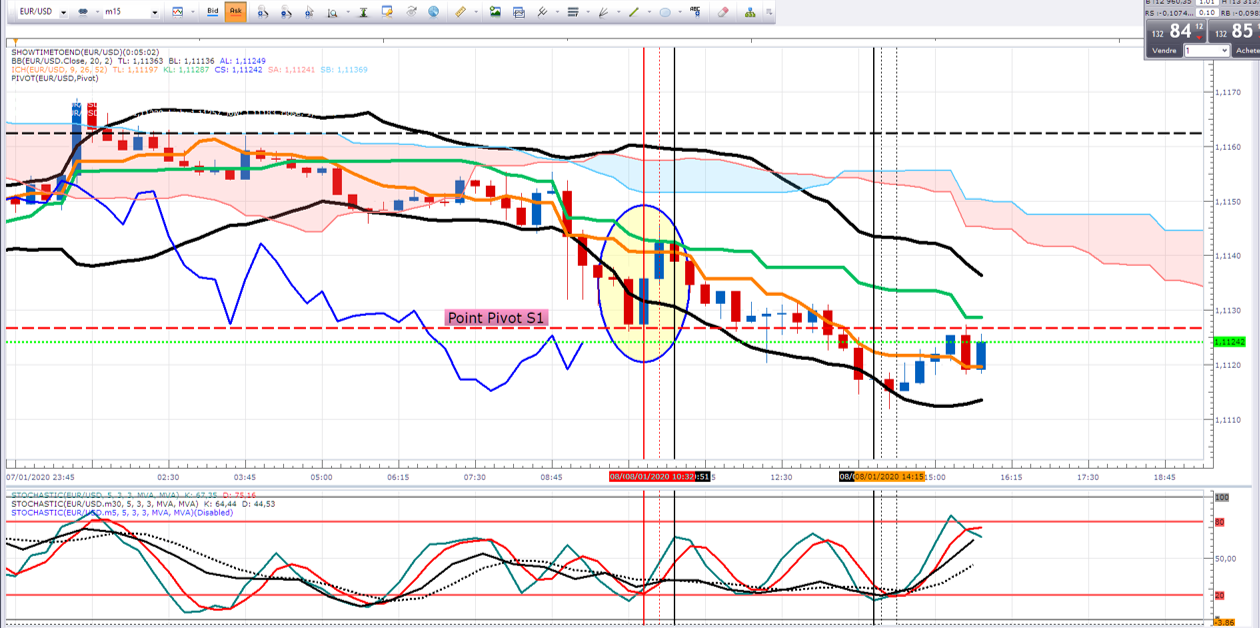The width and height of the screenshot is (1260, 628).
Task: Click the 07/01/2020 23:45 date label
Action: coord(40,478)
